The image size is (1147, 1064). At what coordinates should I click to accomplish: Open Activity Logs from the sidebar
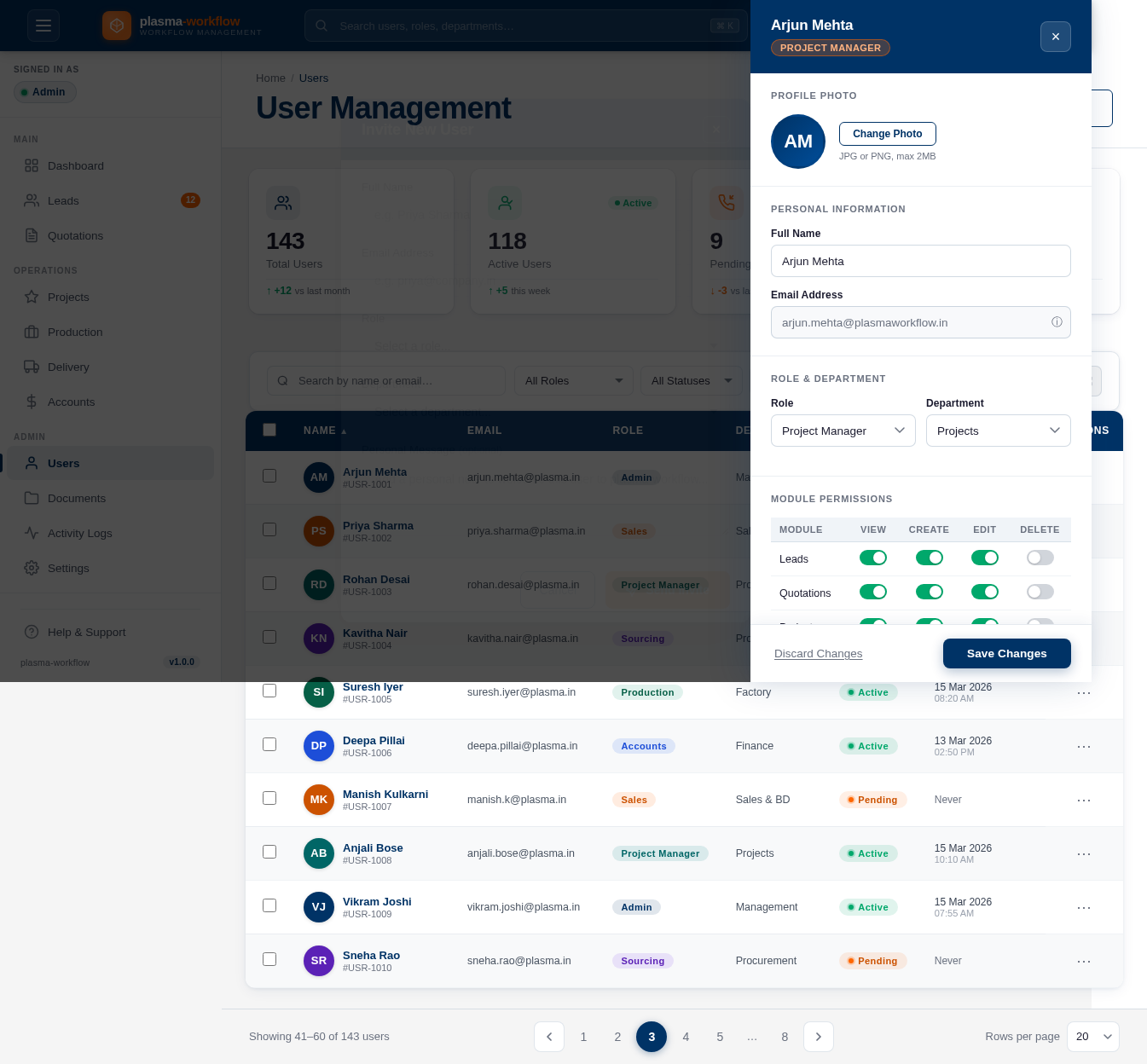tap(32, 533)
